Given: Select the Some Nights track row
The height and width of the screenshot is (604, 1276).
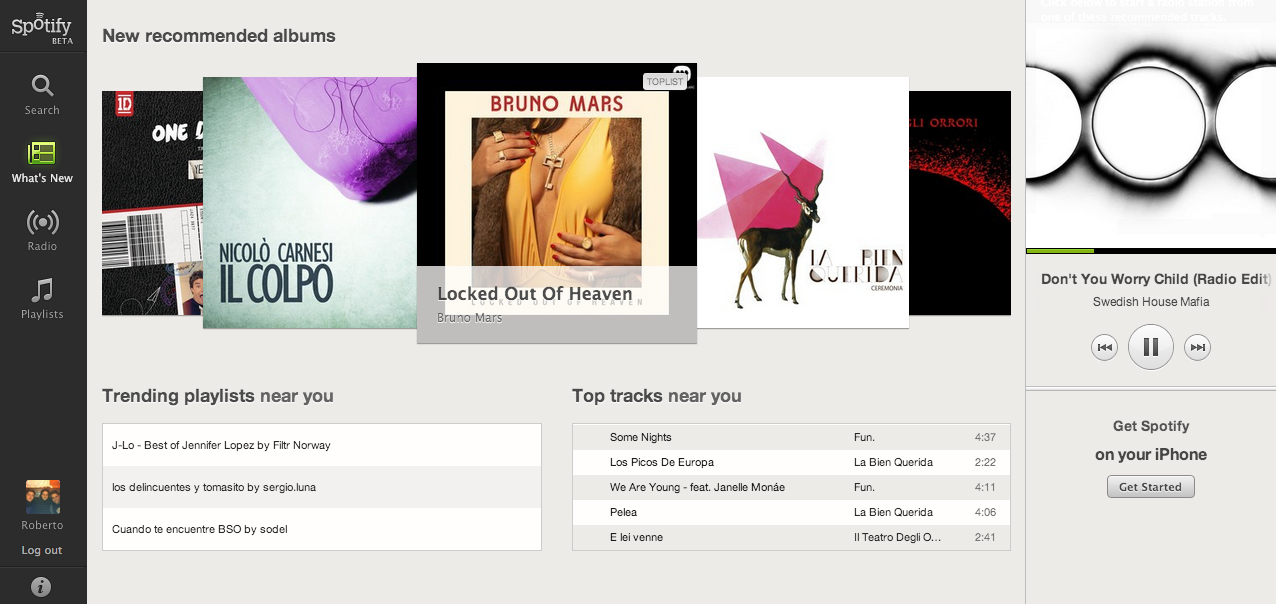Looking at the screenshot, I should coord(791,437).
